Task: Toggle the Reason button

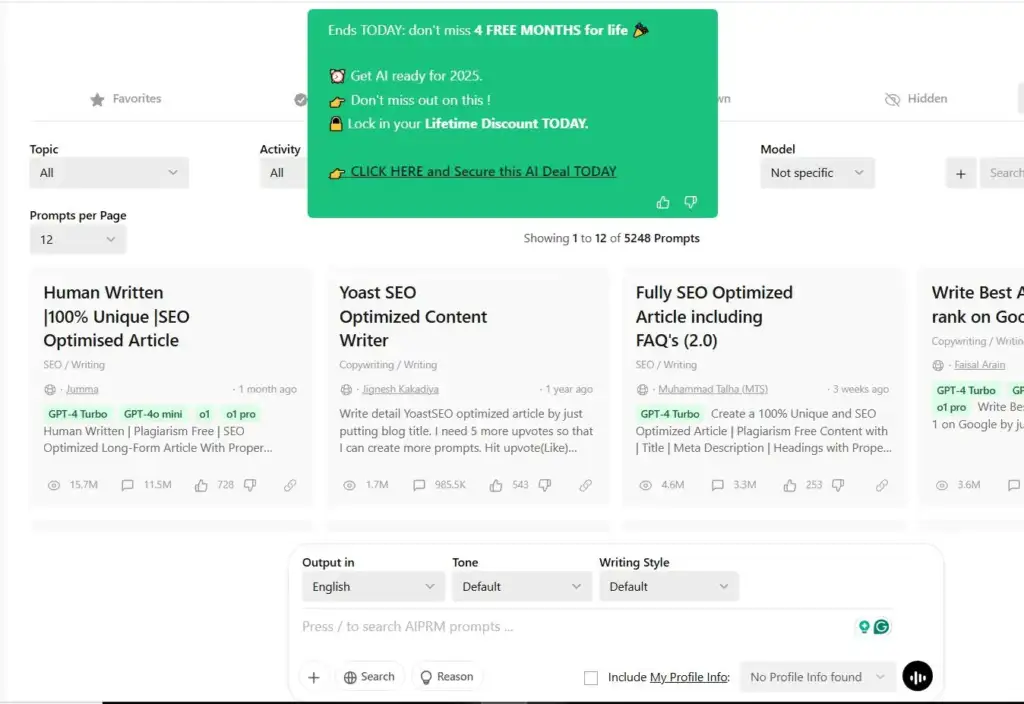Action: [x=447, y=677]
